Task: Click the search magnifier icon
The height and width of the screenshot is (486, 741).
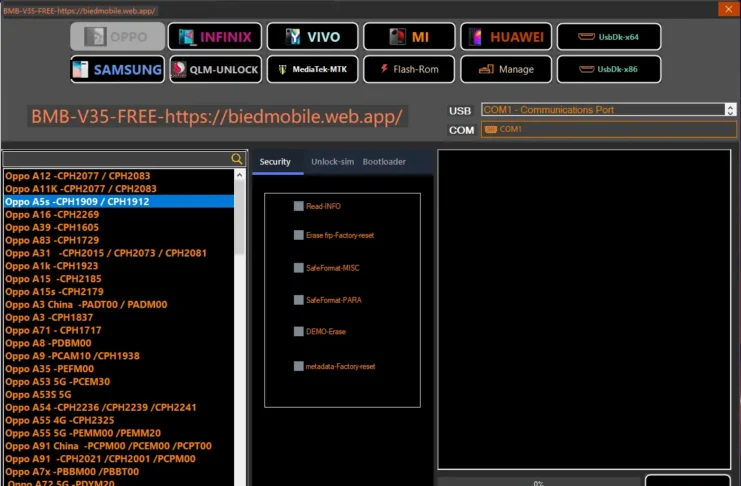Action: [x=237, y=159]
